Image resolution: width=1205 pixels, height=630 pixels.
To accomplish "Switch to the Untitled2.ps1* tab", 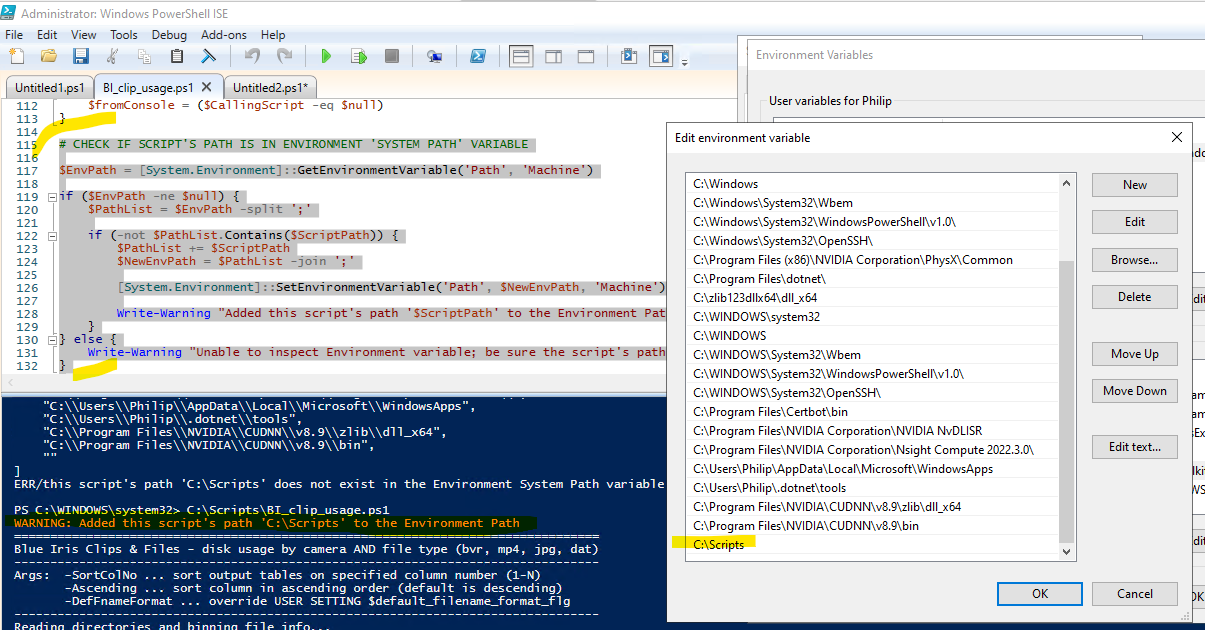I will tap(270, 88).
